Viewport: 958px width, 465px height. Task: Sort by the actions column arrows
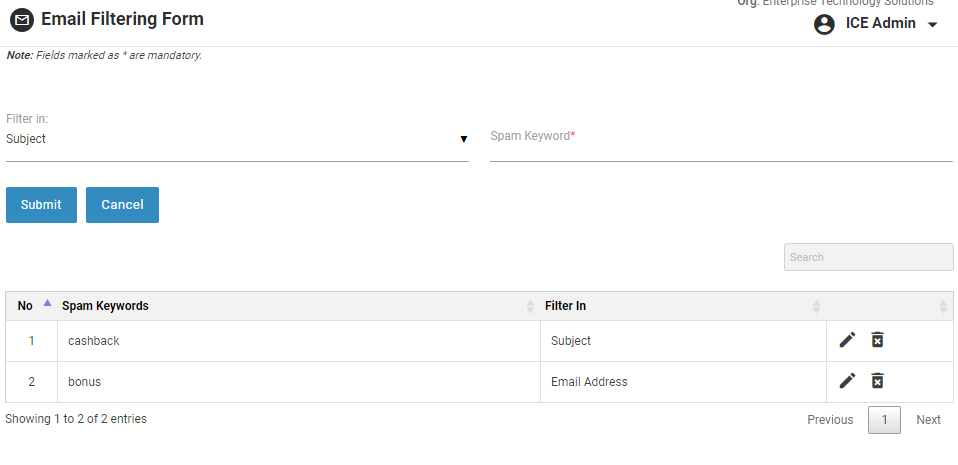click(x=942, y=306)
